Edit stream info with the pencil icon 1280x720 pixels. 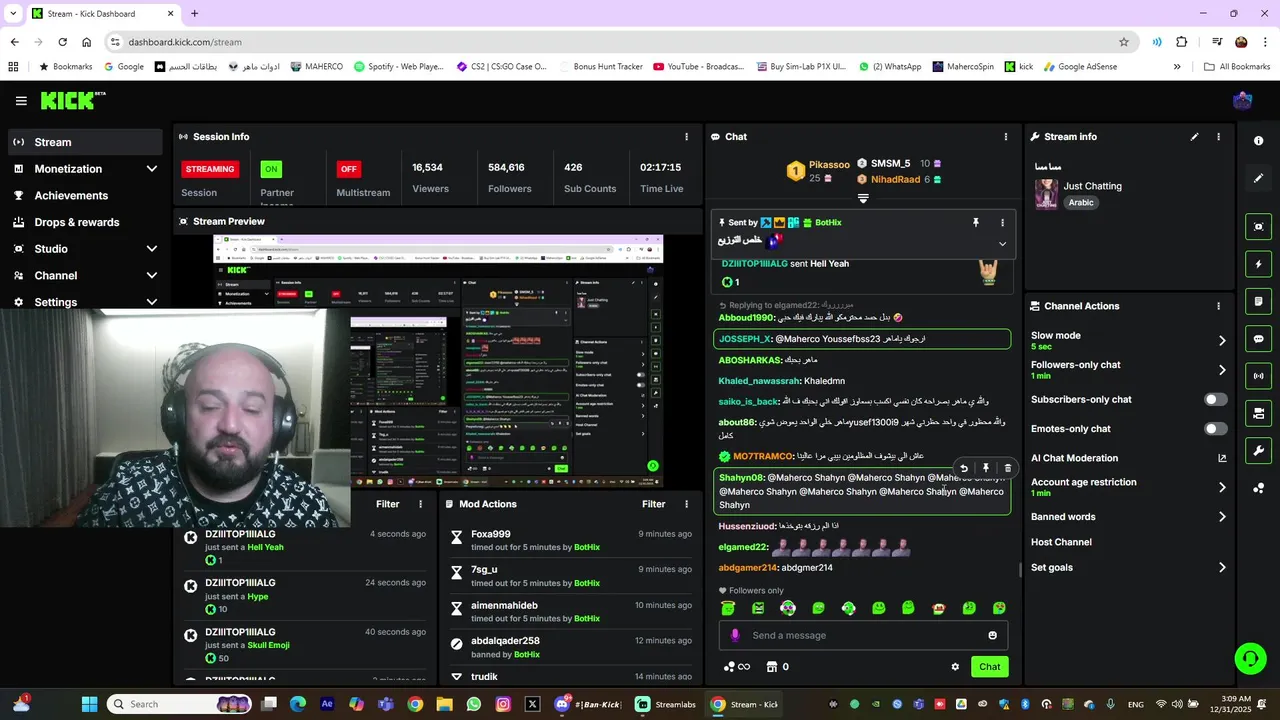1194,137
